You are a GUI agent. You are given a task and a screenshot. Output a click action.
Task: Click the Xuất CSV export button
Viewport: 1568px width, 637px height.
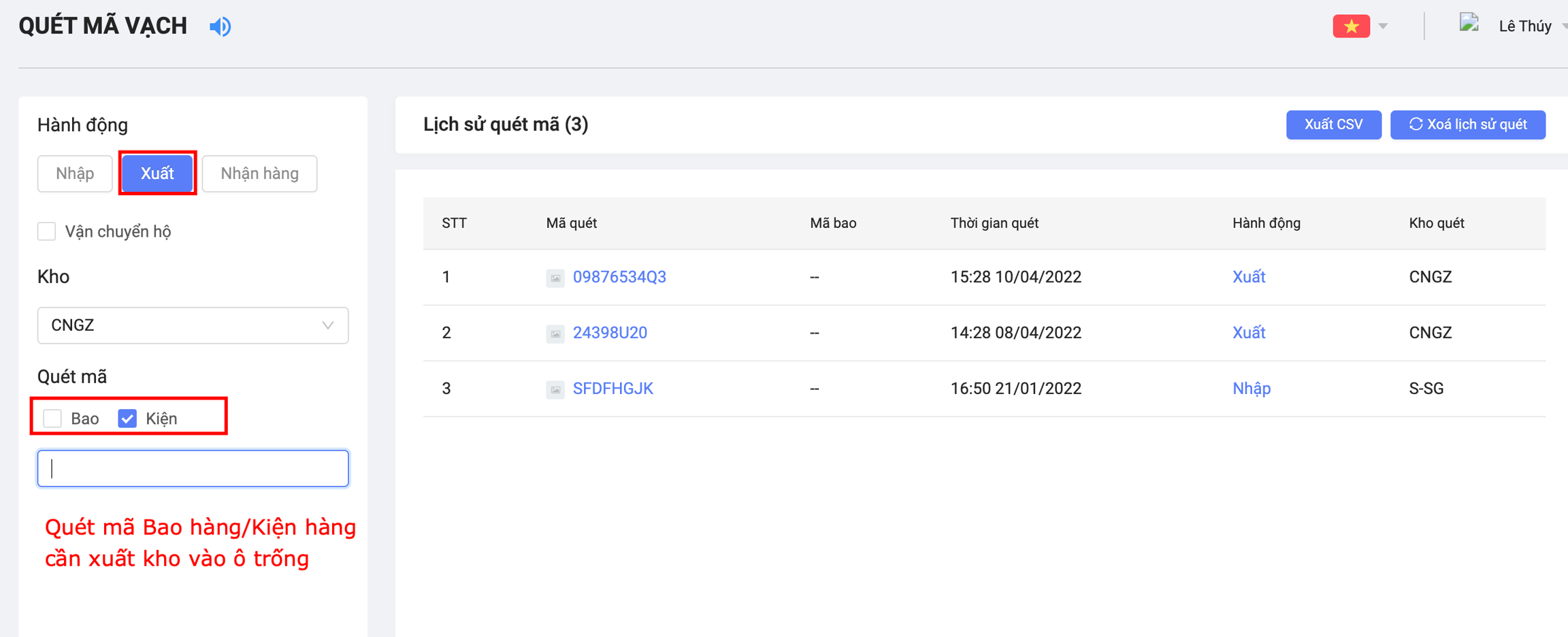click(1333, 125)
